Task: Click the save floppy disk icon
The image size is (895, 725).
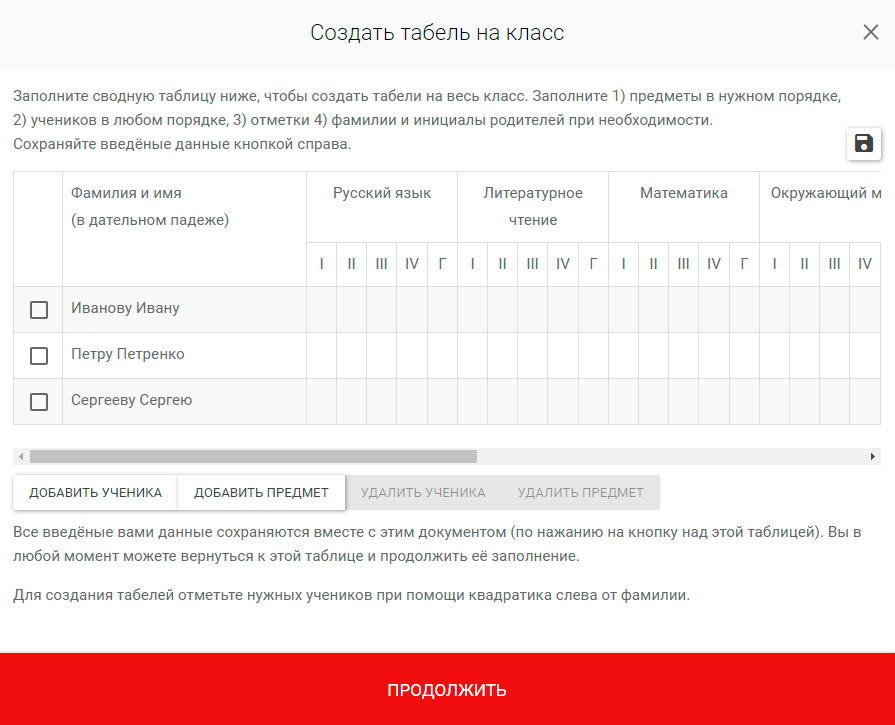Action: coord(863,143)
